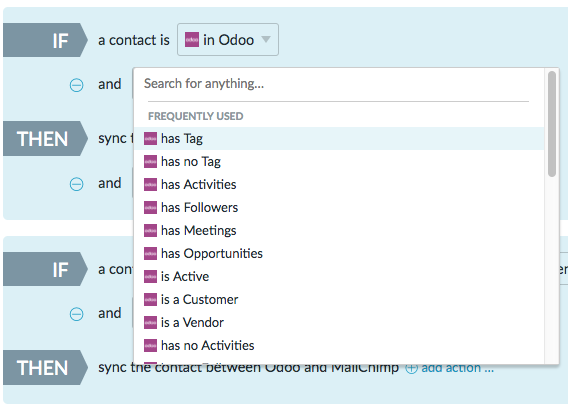The height and width of the screenshot is (411, 568).
Task: Click the second IF label block
Action: click(x=45, y=269)
